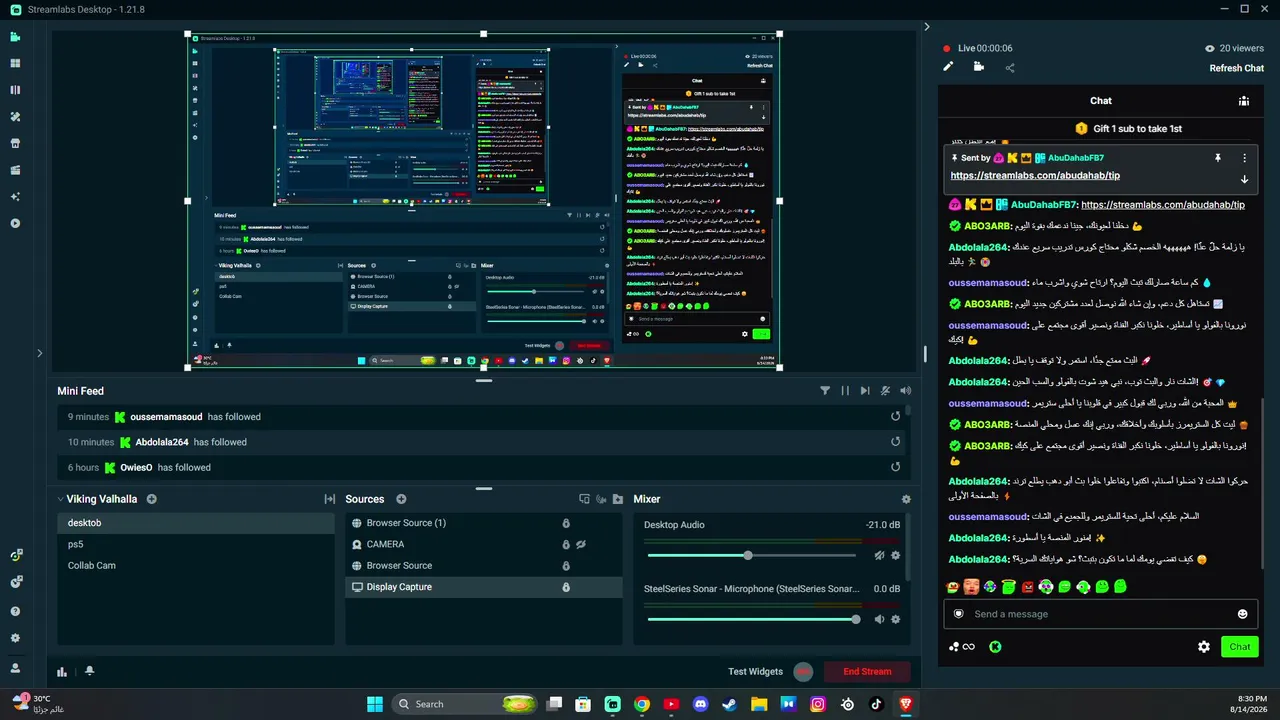The width and height of the screenshot is (1280, 720).
Task: Open the Windows Start menu
Action: coord(375,704)
